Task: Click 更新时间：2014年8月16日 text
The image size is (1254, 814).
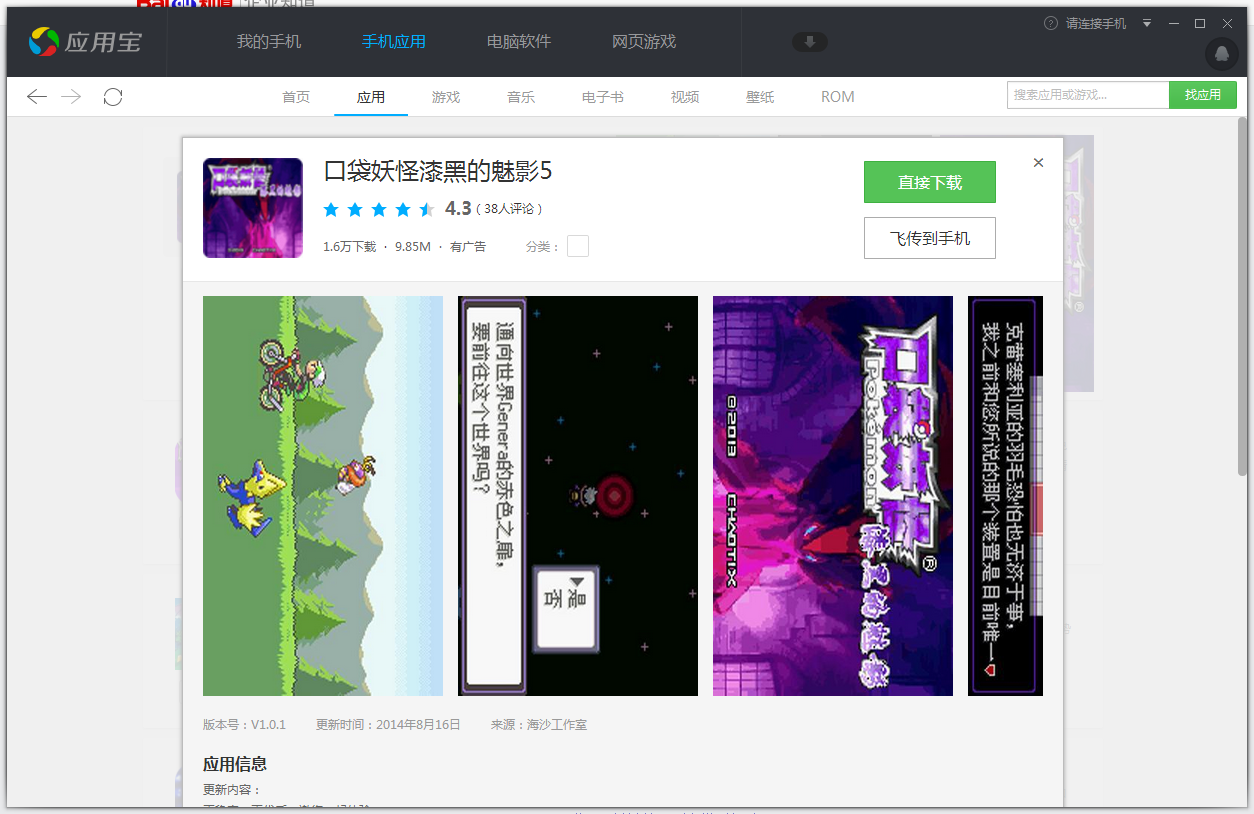Action: (388, 724)
